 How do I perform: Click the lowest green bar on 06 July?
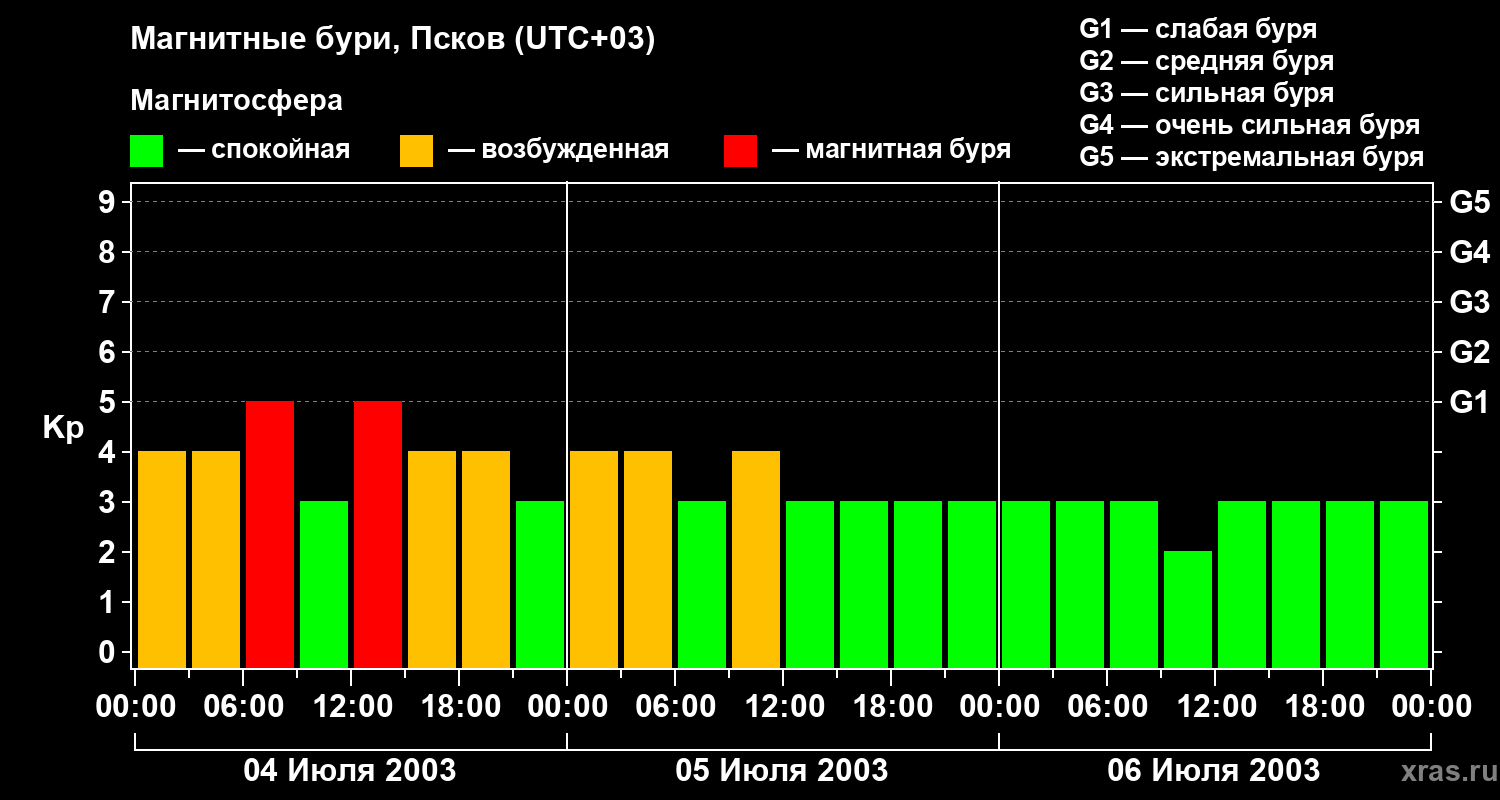1188,609
